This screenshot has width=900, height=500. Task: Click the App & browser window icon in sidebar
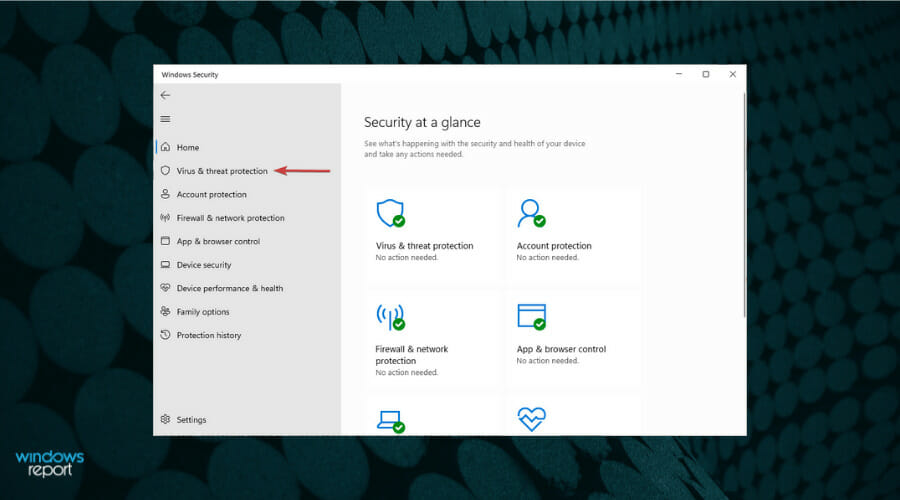(x=165, y=241)
